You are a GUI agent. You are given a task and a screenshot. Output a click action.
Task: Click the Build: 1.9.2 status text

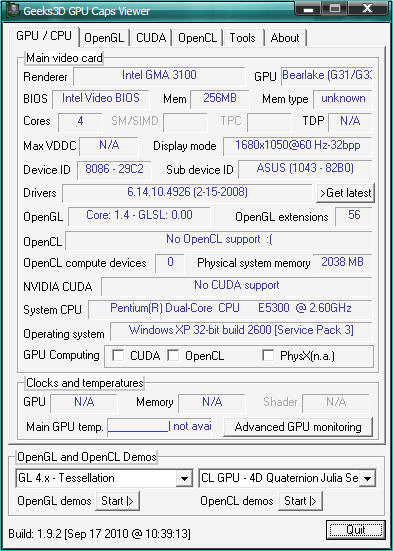[x=99, y=534]
